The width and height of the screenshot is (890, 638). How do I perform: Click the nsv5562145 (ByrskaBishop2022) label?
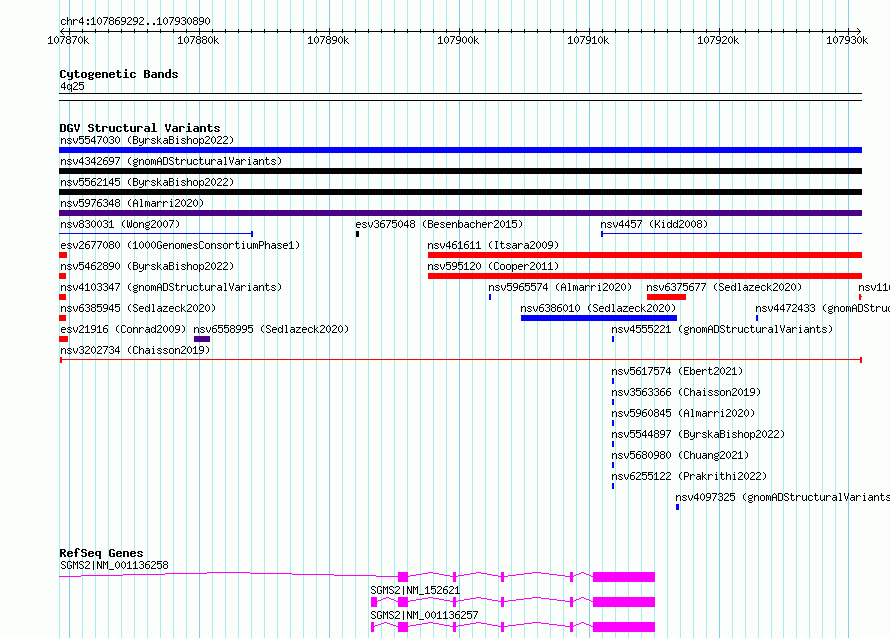click(x=147, y=182)
